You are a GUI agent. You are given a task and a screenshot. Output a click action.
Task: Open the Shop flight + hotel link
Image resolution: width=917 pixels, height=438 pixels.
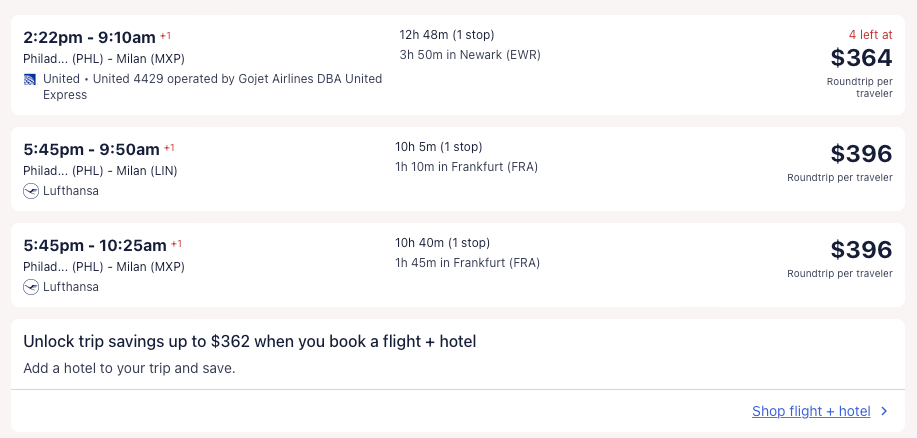point(811,411)
